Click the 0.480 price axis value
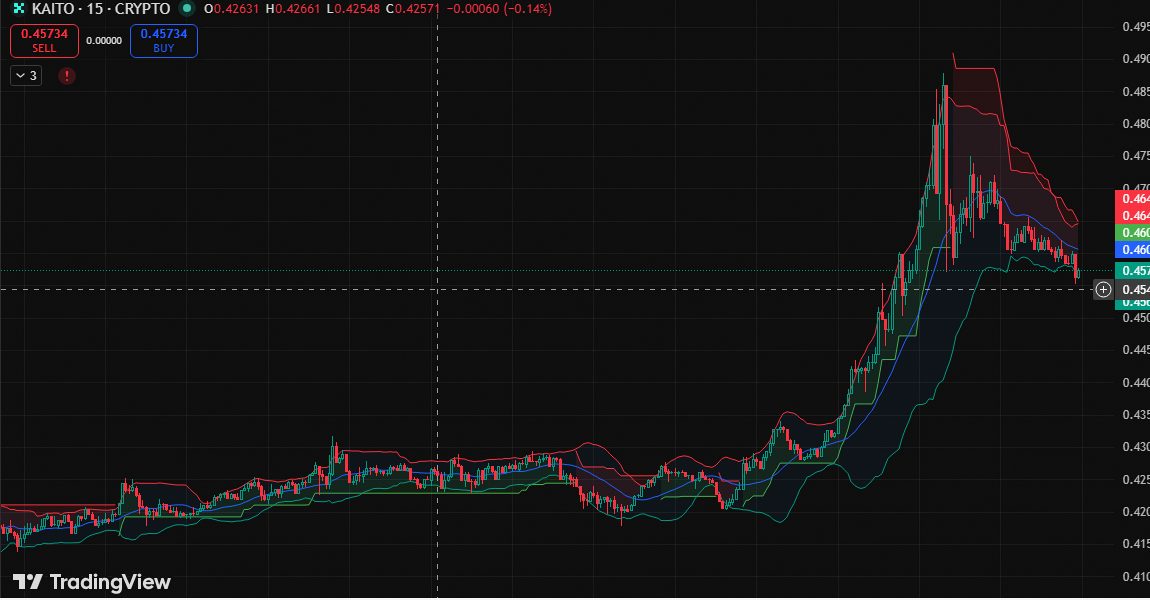The image size is (1150, 600). pos(1136,124)
